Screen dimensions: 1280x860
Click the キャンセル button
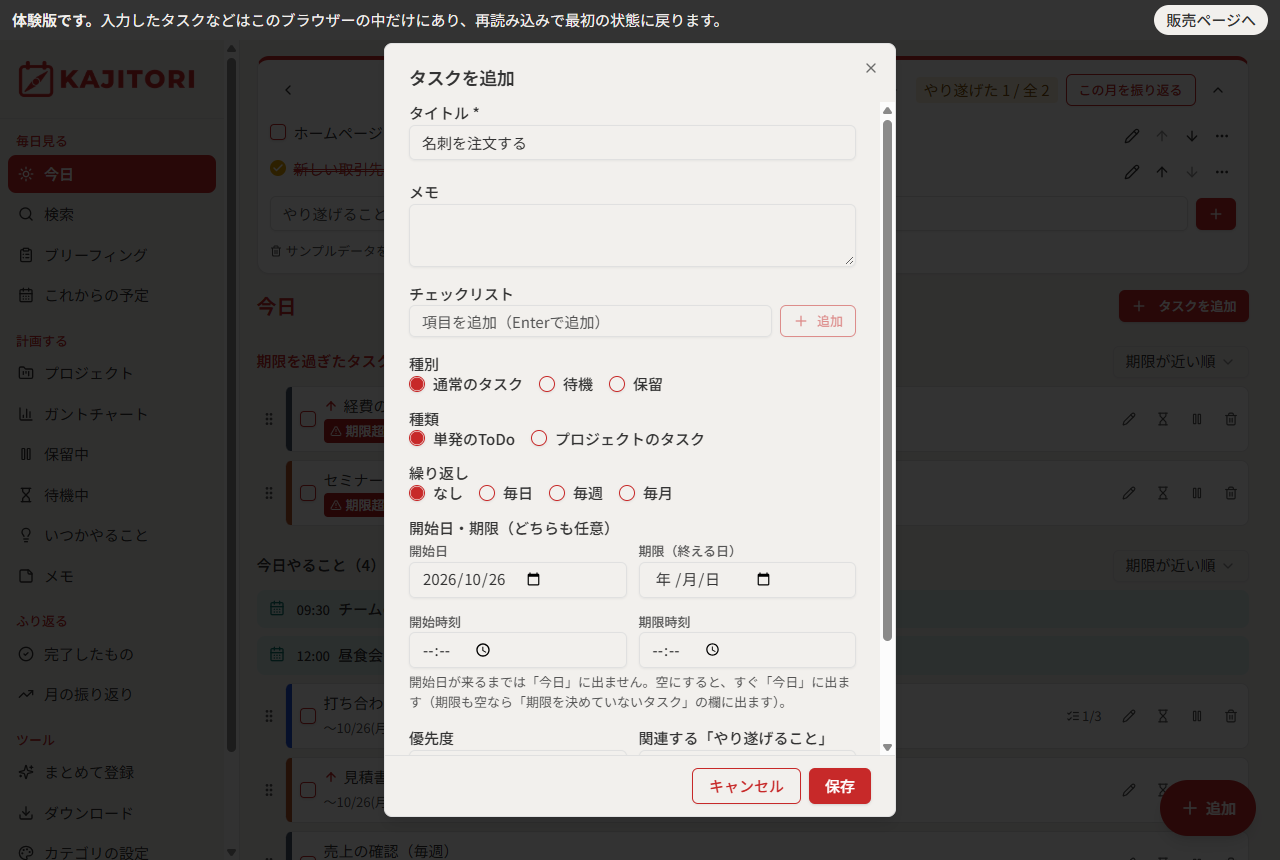(746, 786)
